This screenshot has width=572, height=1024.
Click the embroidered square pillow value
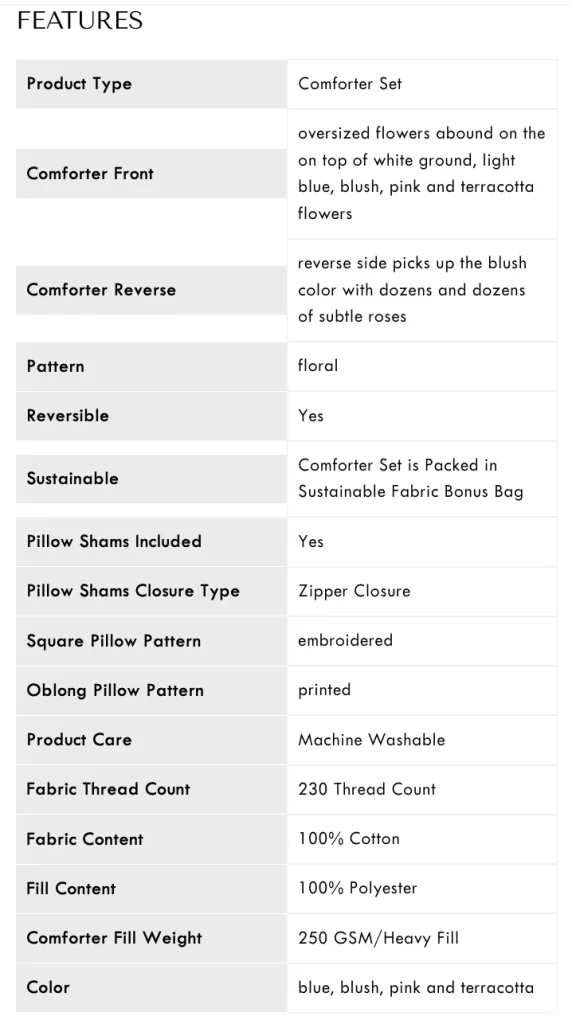click(x=345, y=641)
